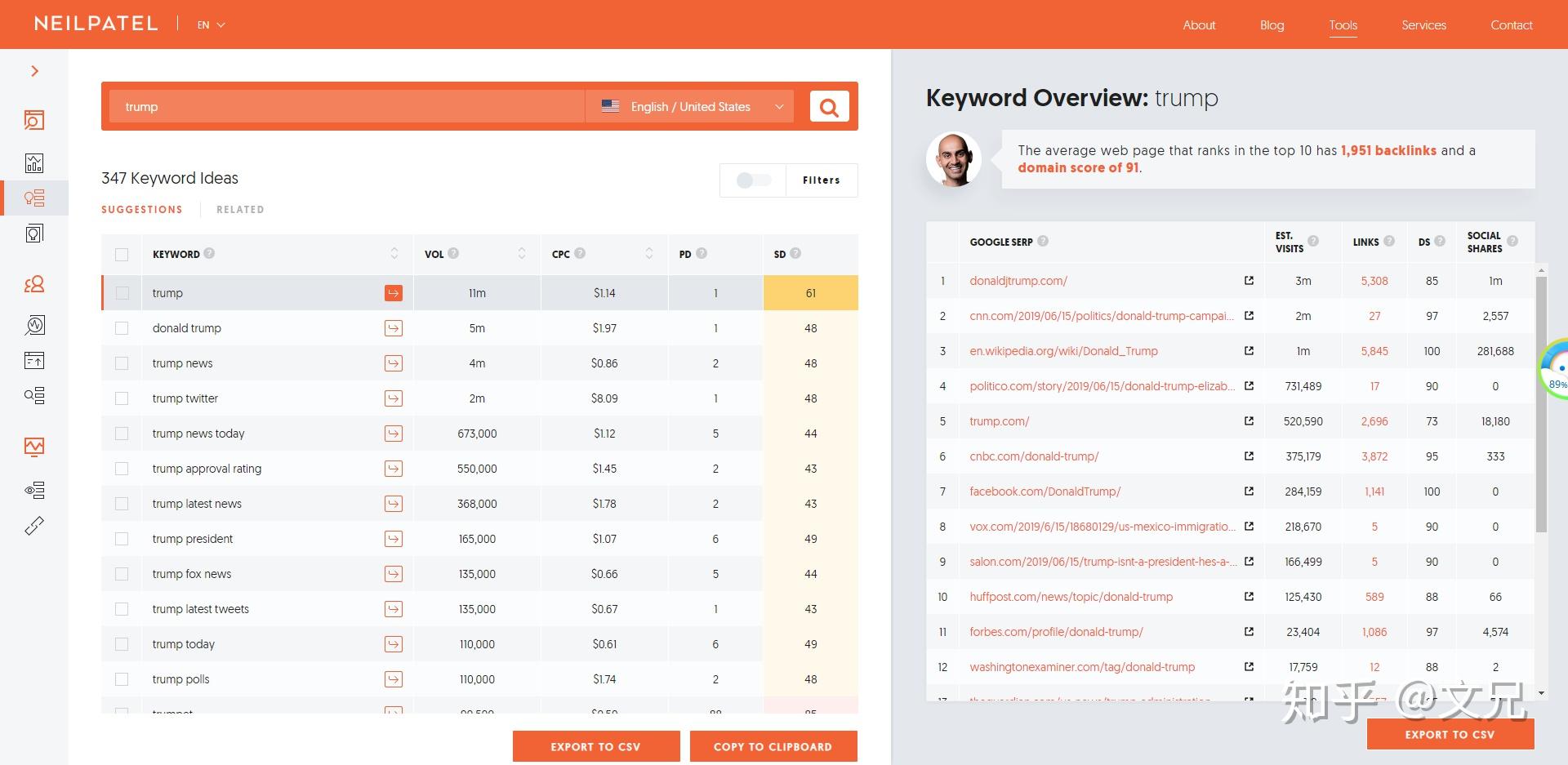Sort by VOL column arrows
This screenshot has width=1568, height=765.
coord(522,253)
